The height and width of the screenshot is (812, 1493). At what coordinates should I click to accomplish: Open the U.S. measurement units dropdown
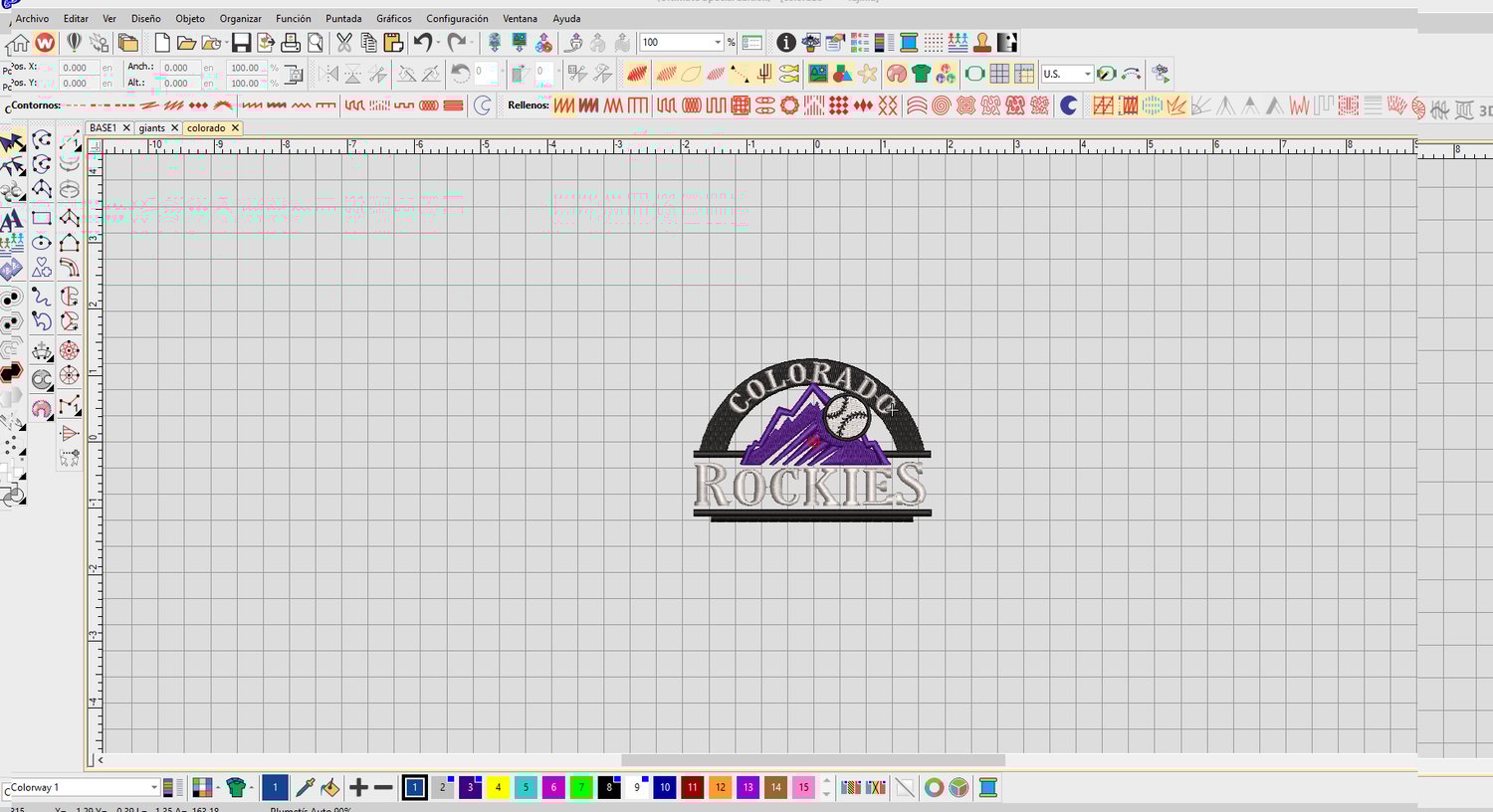[1087, 74]
